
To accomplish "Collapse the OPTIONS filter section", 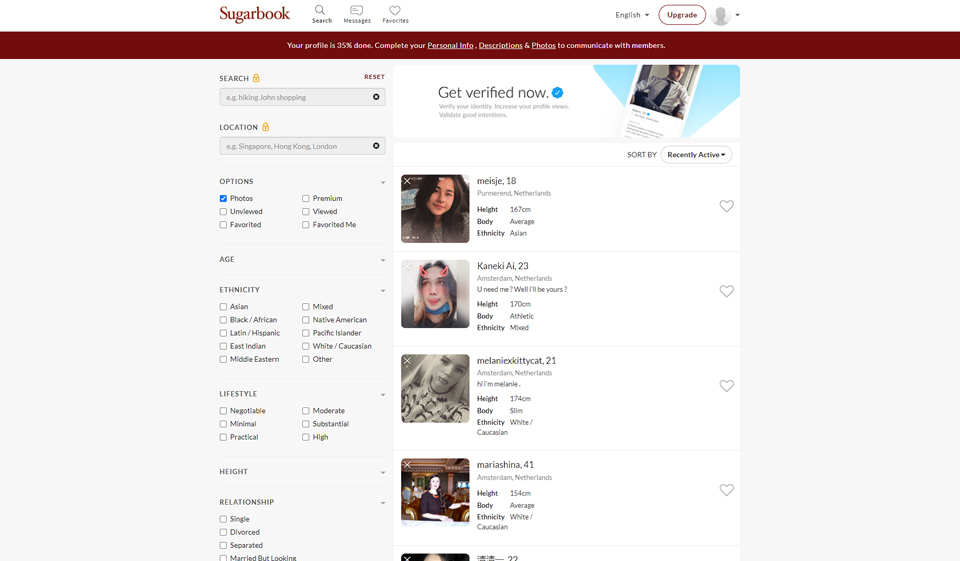I will coord(383,182).
